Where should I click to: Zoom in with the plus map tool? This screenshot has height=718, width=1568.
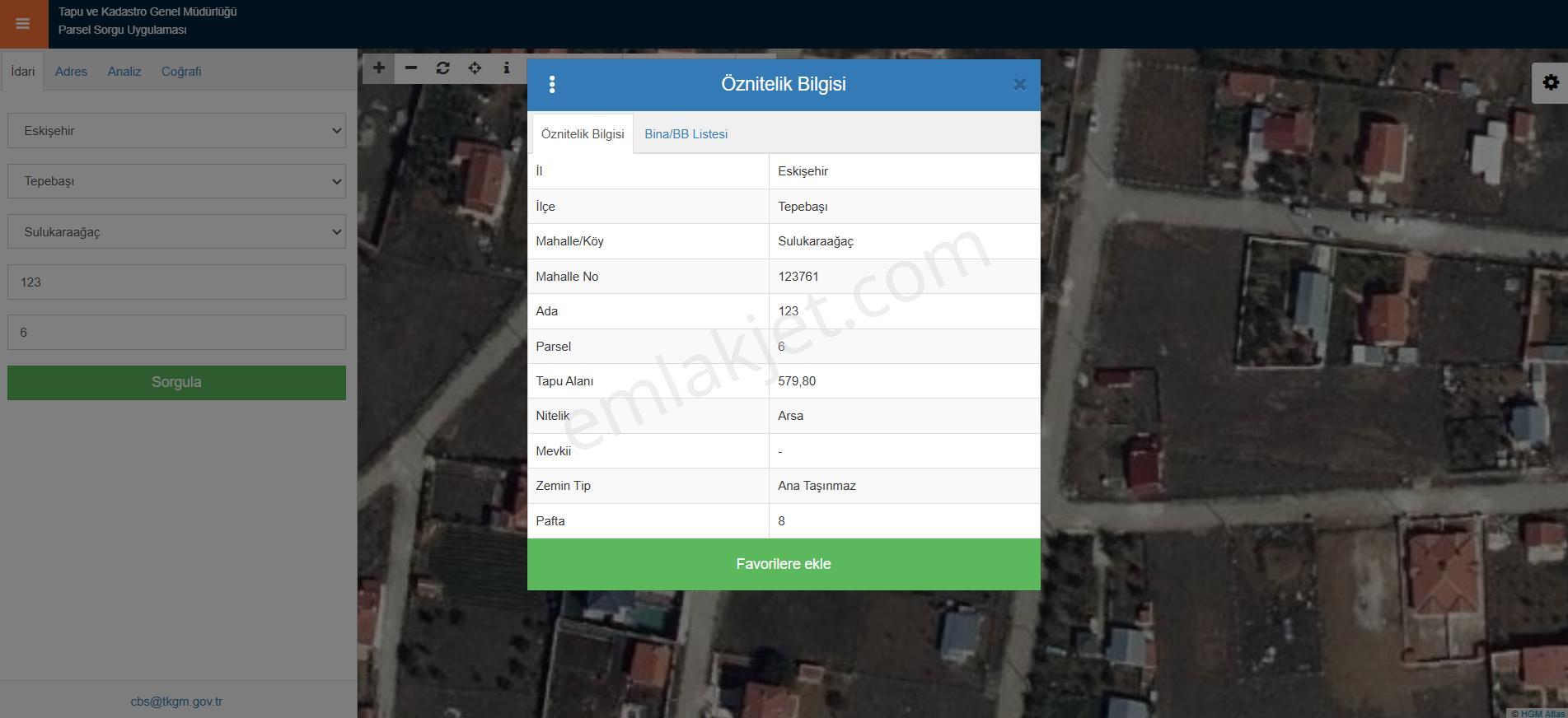(378, 68)
